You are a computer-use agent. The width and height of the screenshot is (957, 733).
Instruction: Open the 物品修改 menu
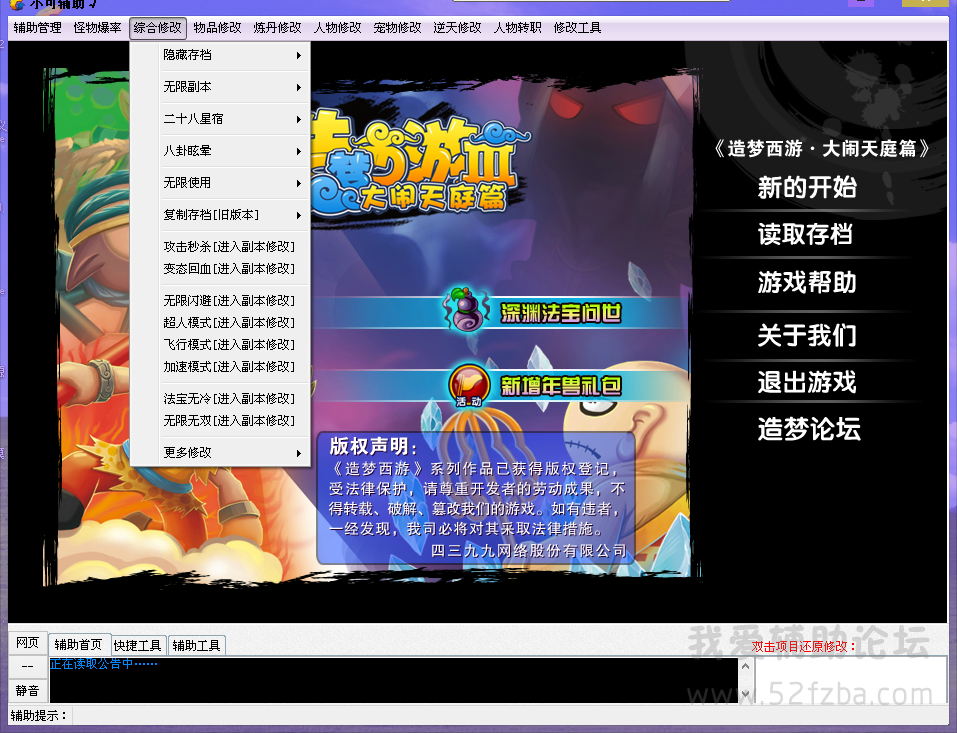[217, 28]
